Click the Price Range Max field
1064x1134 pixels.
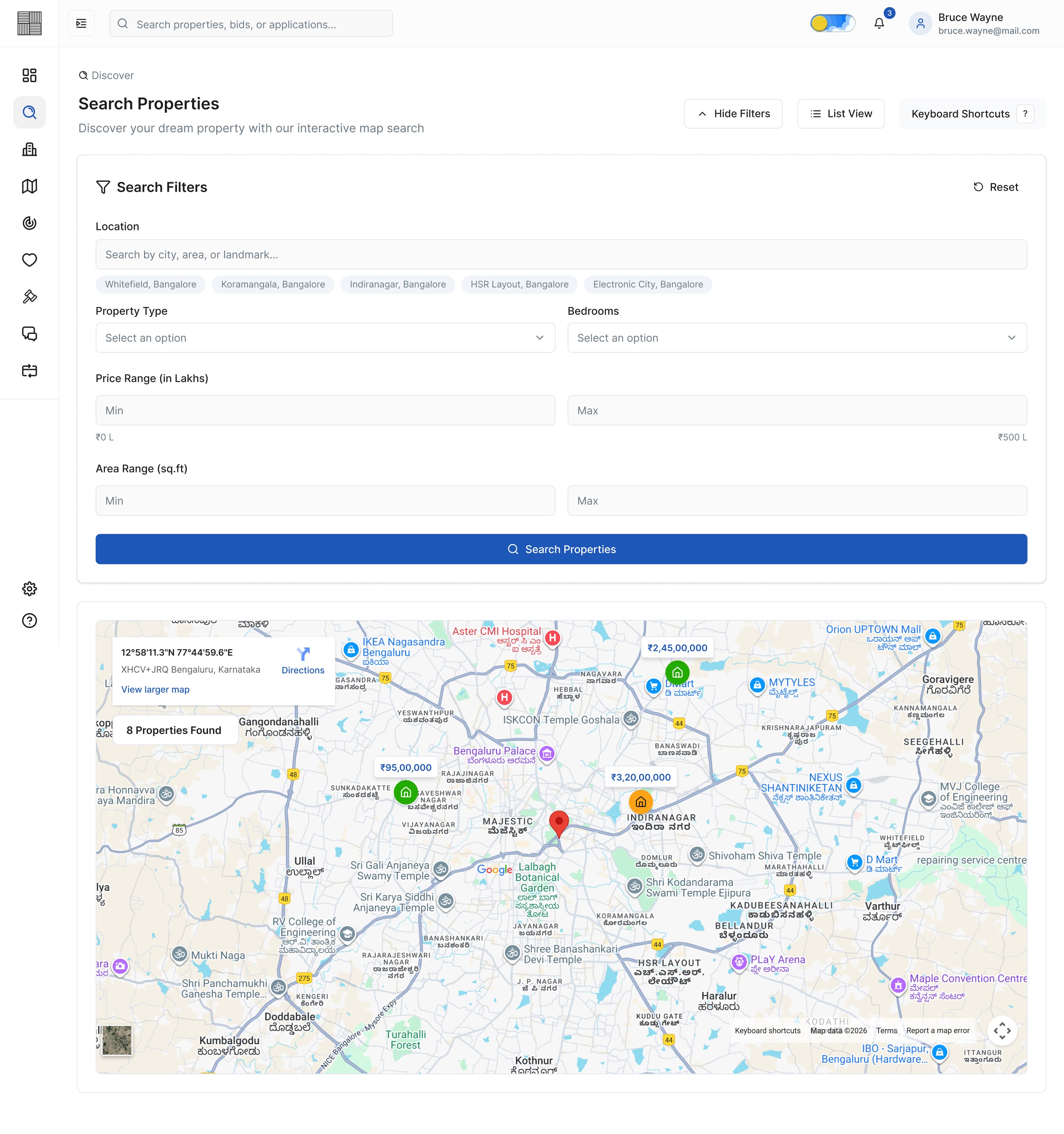(797, 410)
